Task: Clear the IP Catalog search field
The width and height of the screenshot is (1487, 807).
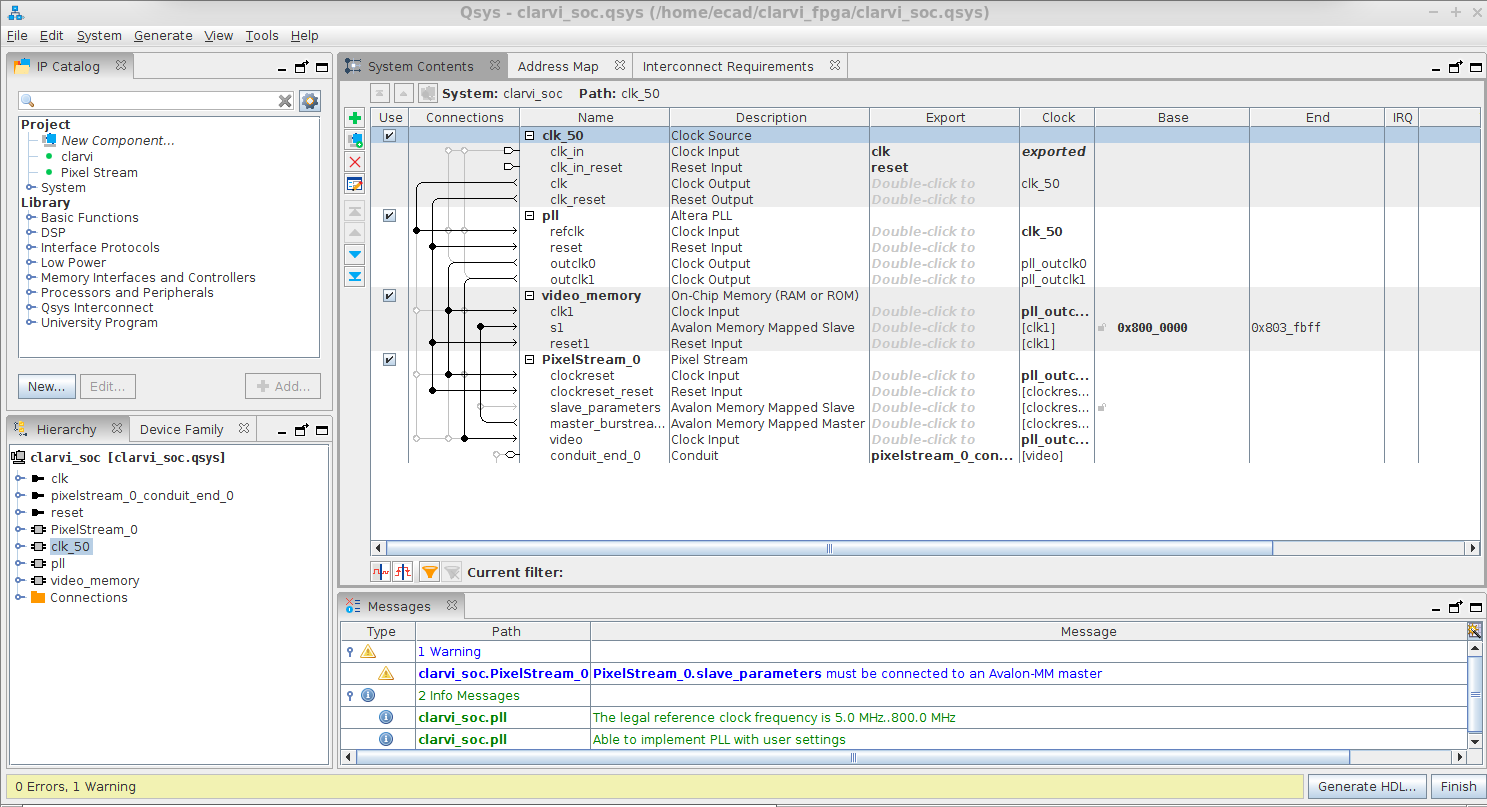Action: point(285,101)
